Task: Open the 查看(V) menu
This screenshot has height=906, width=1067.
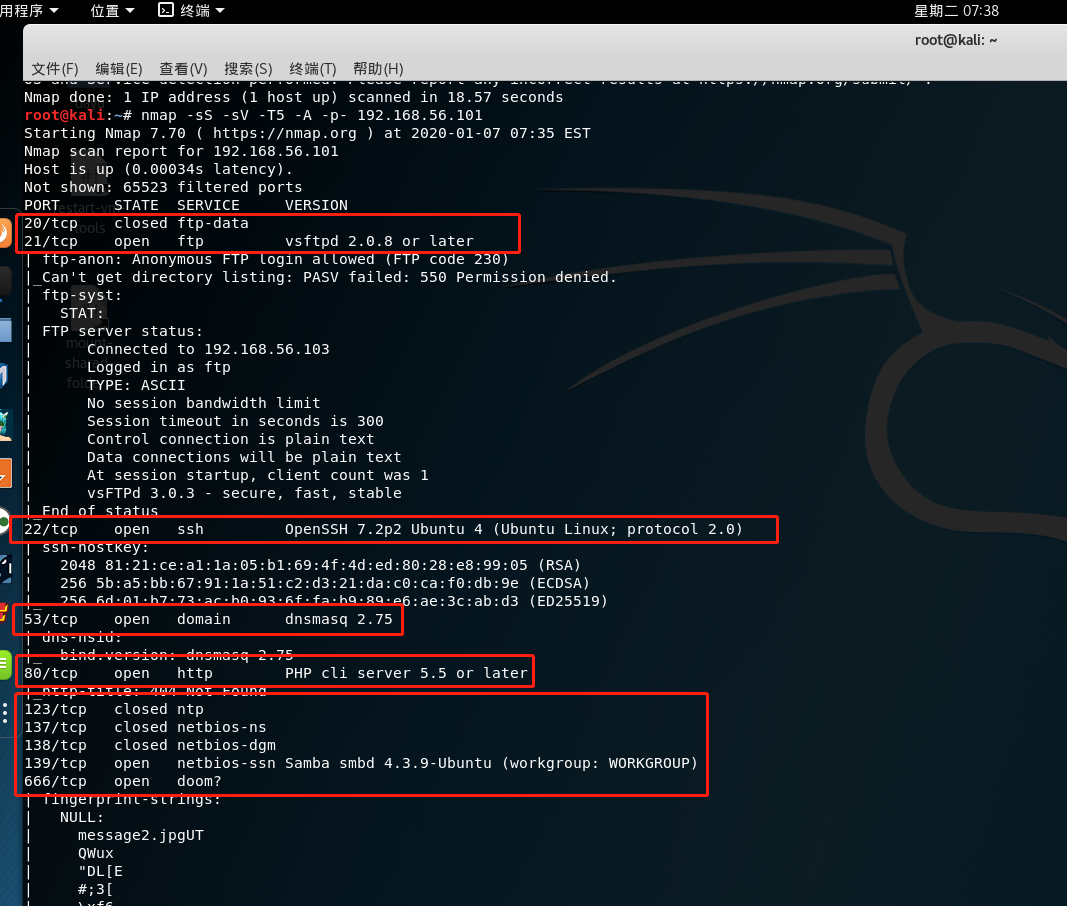Action: click(x=183, y=69)
